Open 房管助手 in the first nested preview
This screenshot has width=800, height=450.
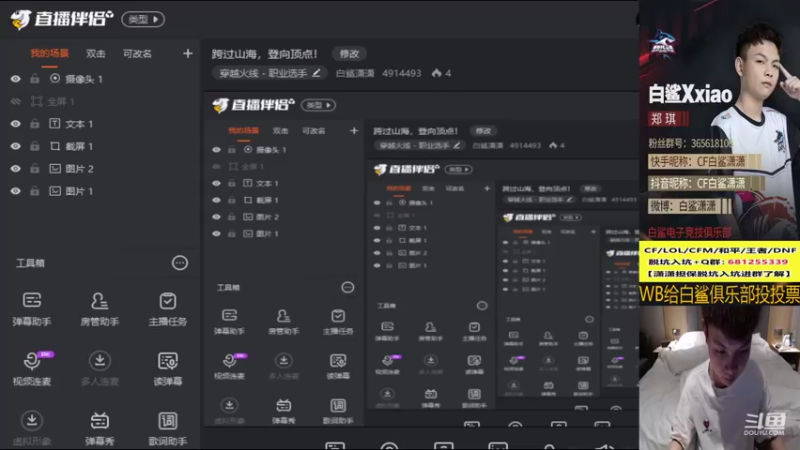[x=283, y=321]
